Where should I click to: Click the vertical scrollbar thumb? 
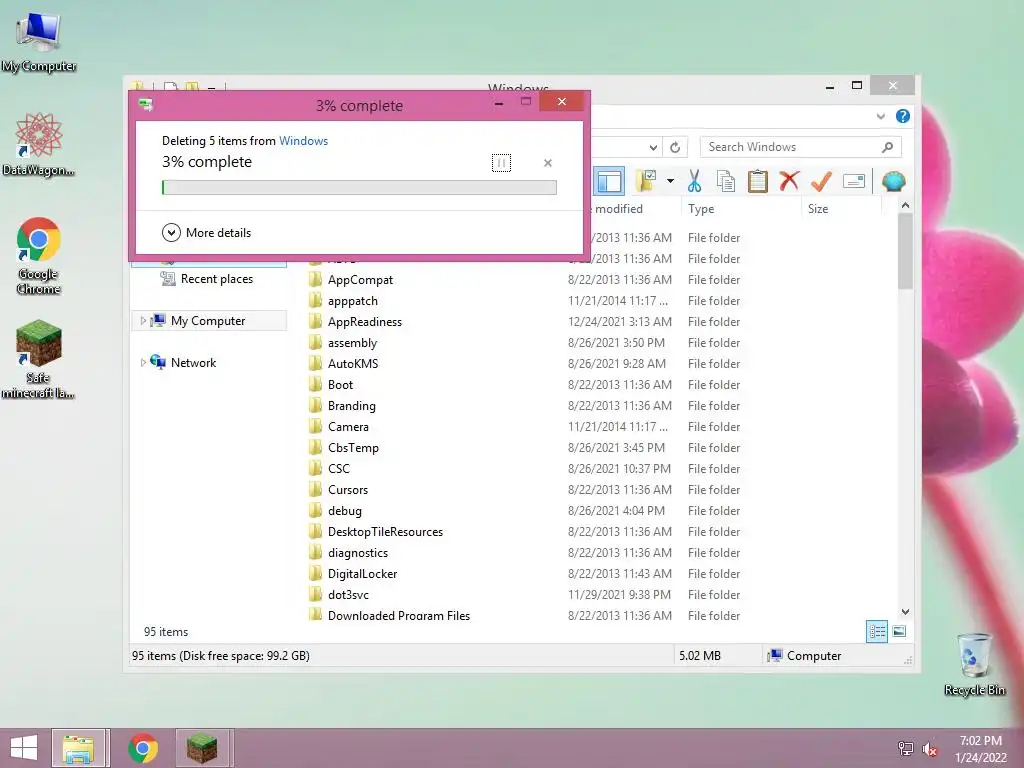coord(905,251)
